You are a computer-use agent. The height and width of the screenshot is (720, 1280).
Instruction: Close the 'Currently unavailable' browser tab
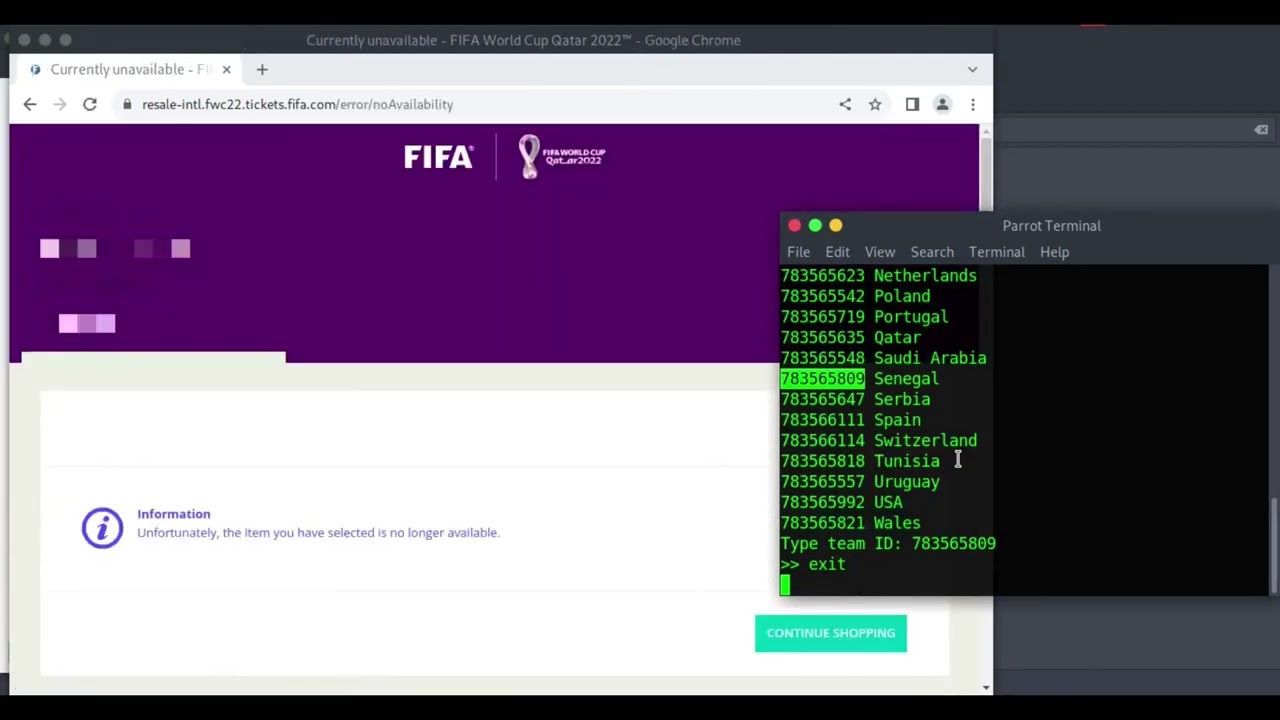coord(226,69)
